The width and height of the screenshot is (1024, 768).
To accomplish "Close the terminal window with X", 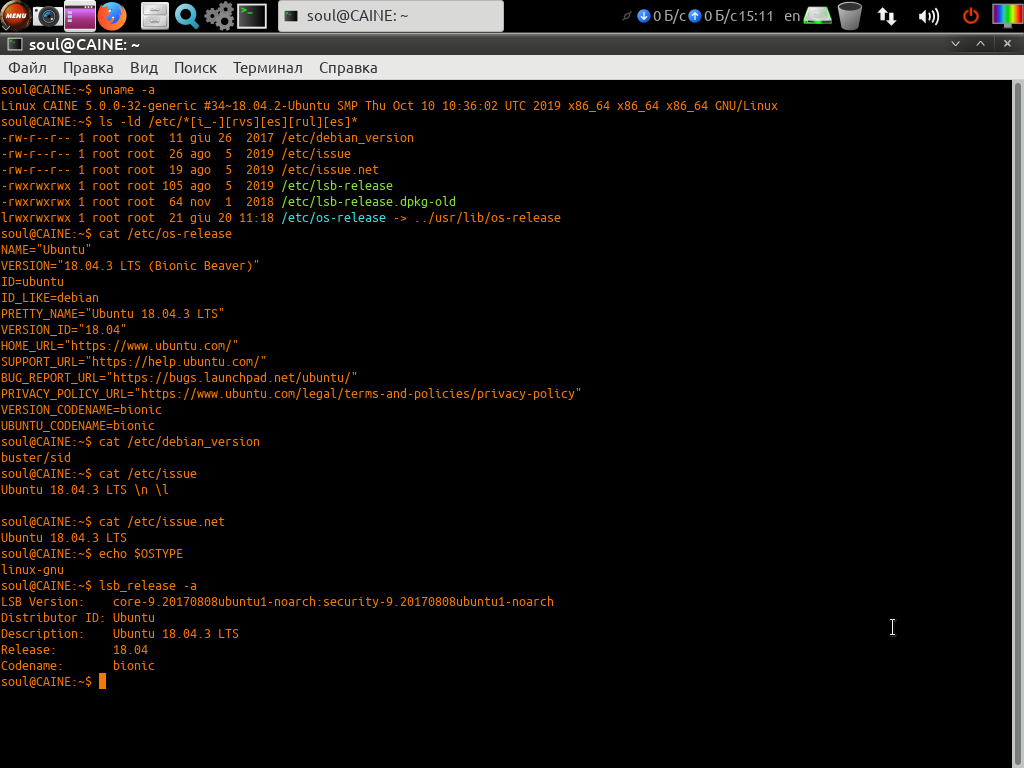I will pyautogui.click(x=1007, y=44).
